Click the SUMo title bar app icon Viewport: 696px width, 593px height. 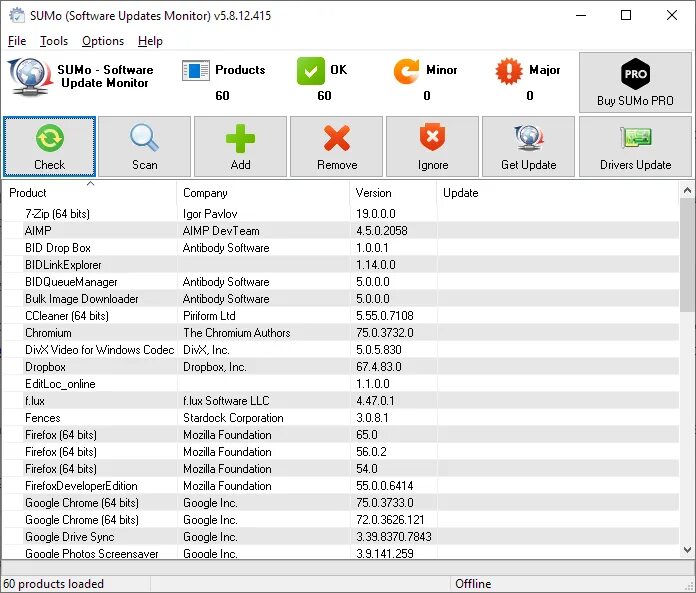coord(17,15)
